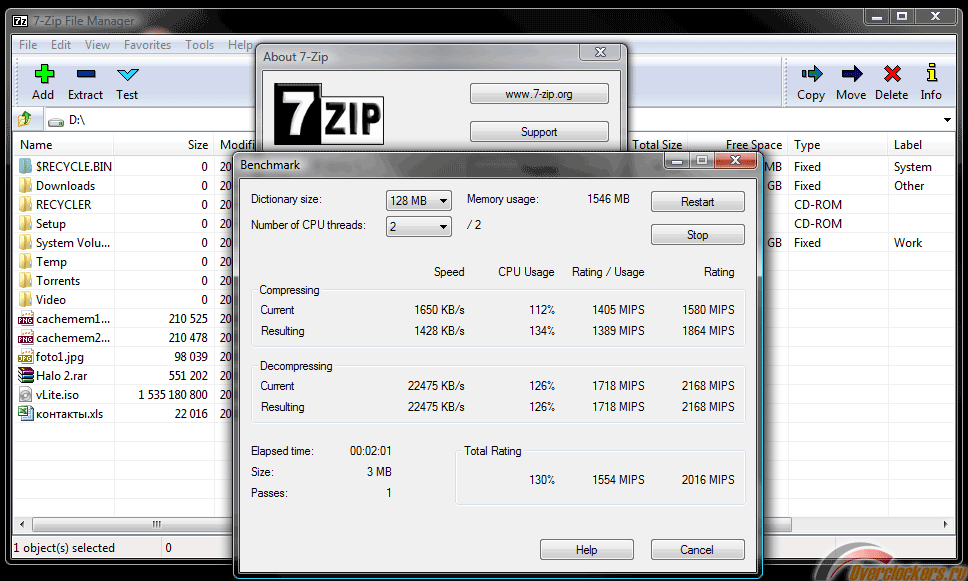Open the File menu
The height and width of the screenshot is (581, 968).
click(28, 44)
